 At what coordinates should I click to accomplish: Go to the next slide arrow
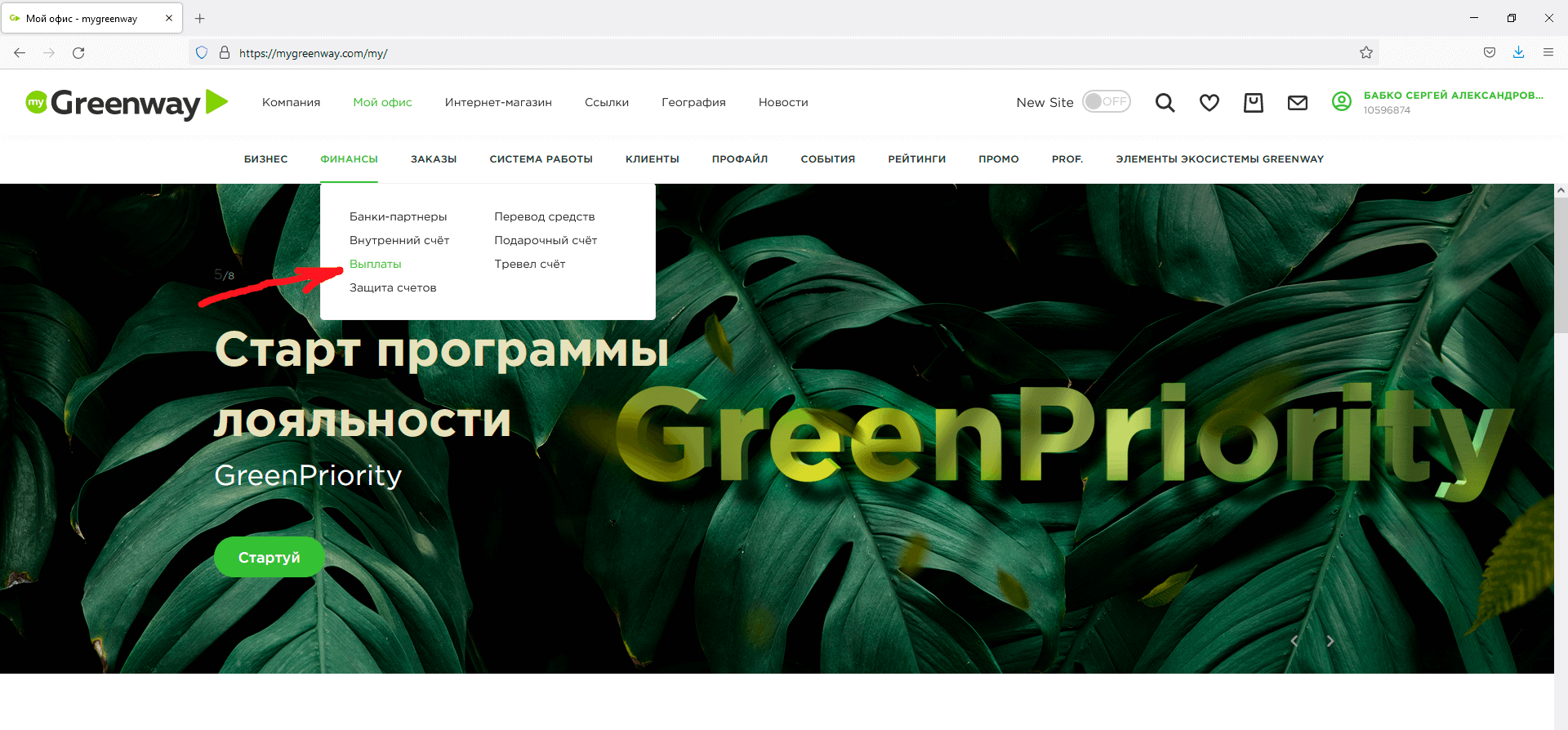(x=1330, y=641)
